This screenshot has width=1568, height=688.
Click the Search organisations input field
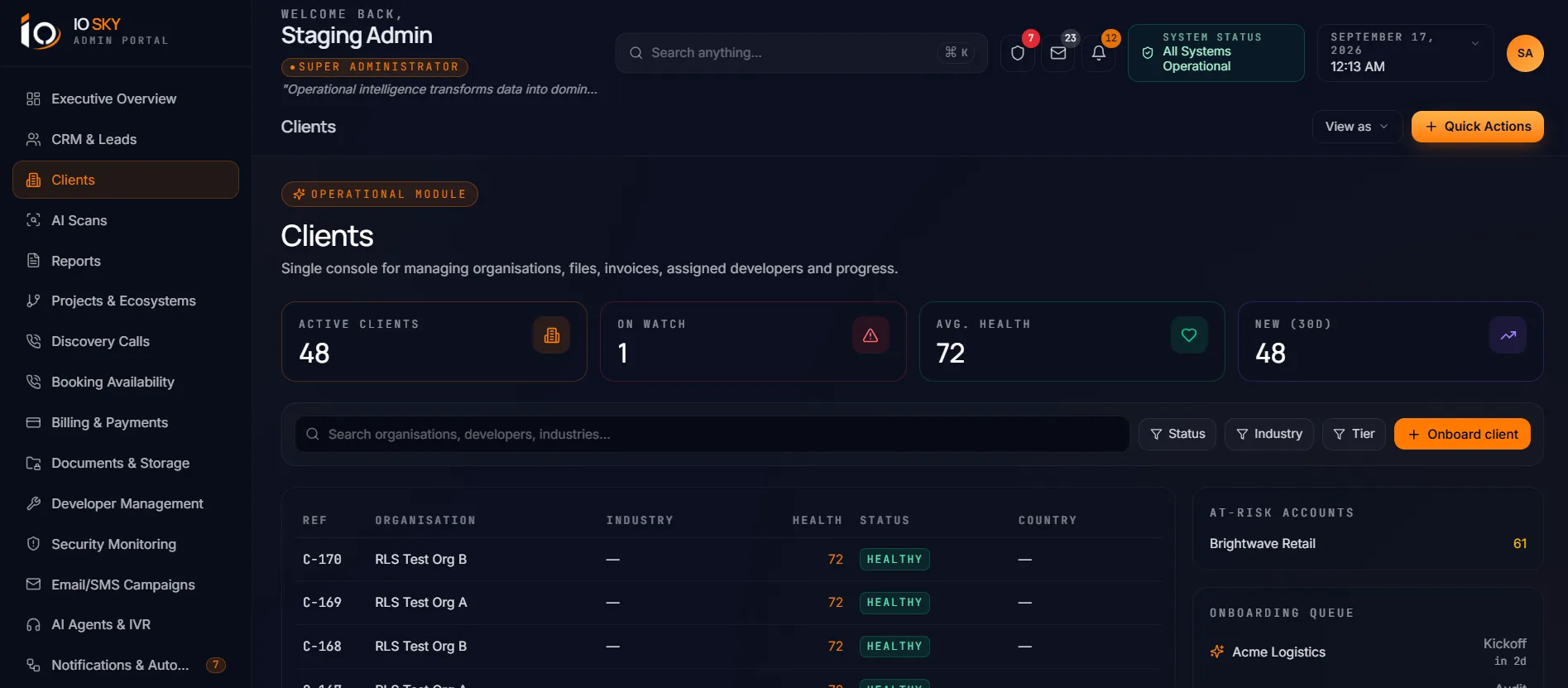(x=712, y=434)
